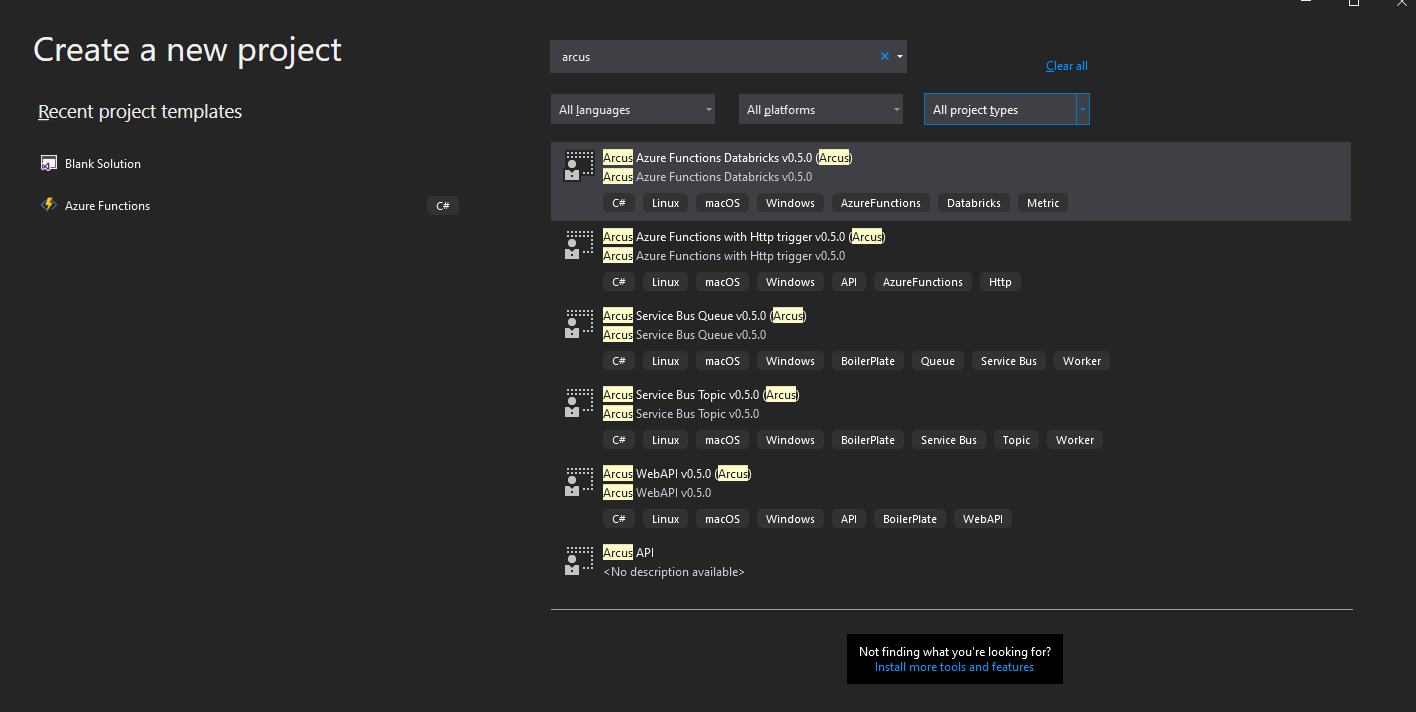Click the Arcus API template icon
The image size is (1416, 712).
(x=579, y=561)
